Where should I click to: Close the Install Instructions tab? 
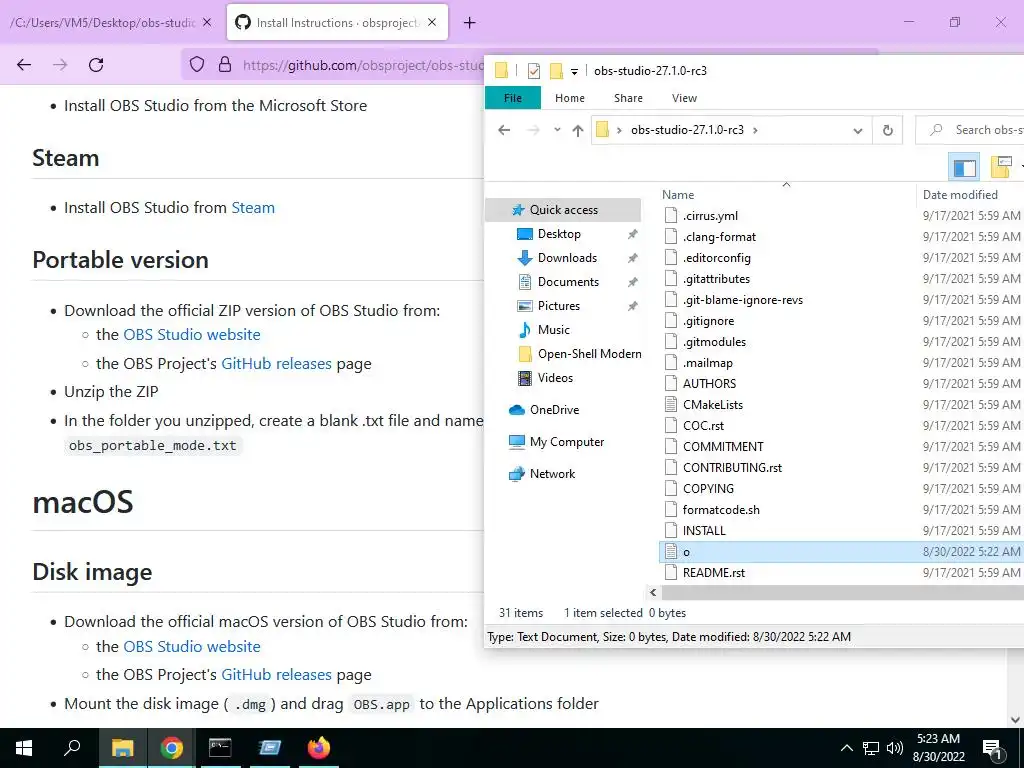point(432,22)
